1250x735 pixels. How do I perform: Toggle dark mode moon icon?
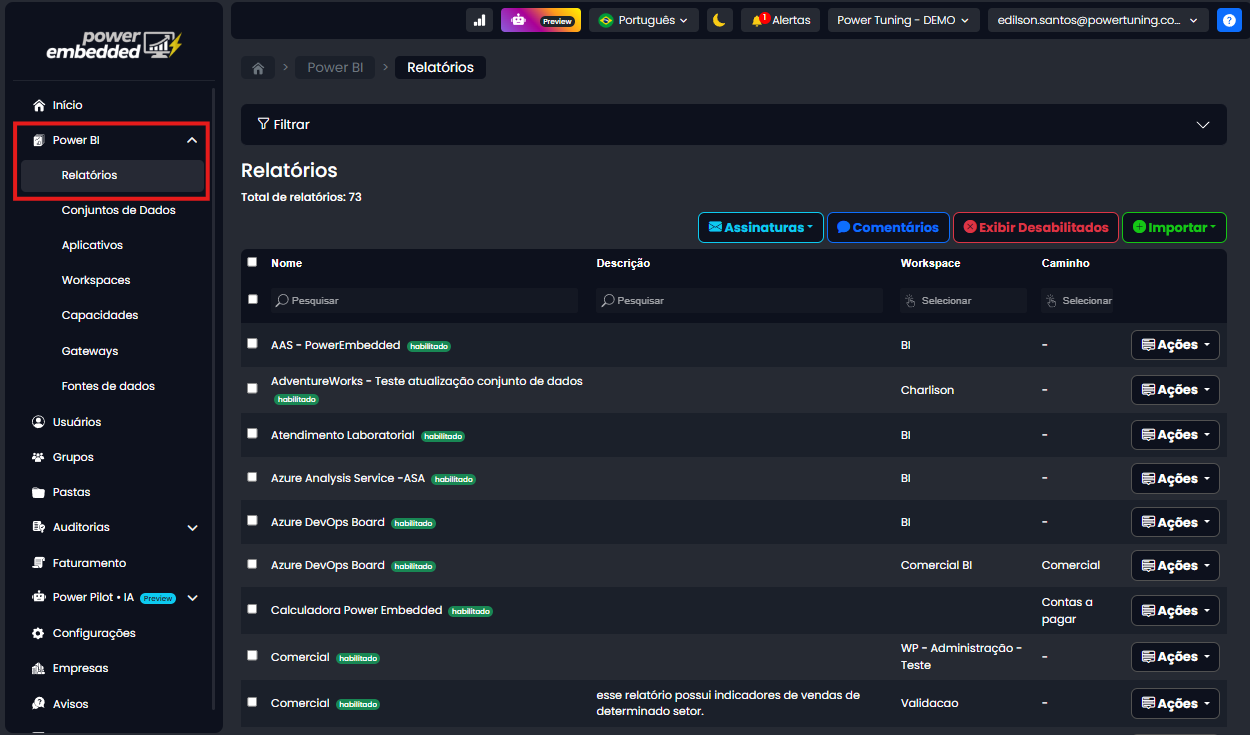719,20
